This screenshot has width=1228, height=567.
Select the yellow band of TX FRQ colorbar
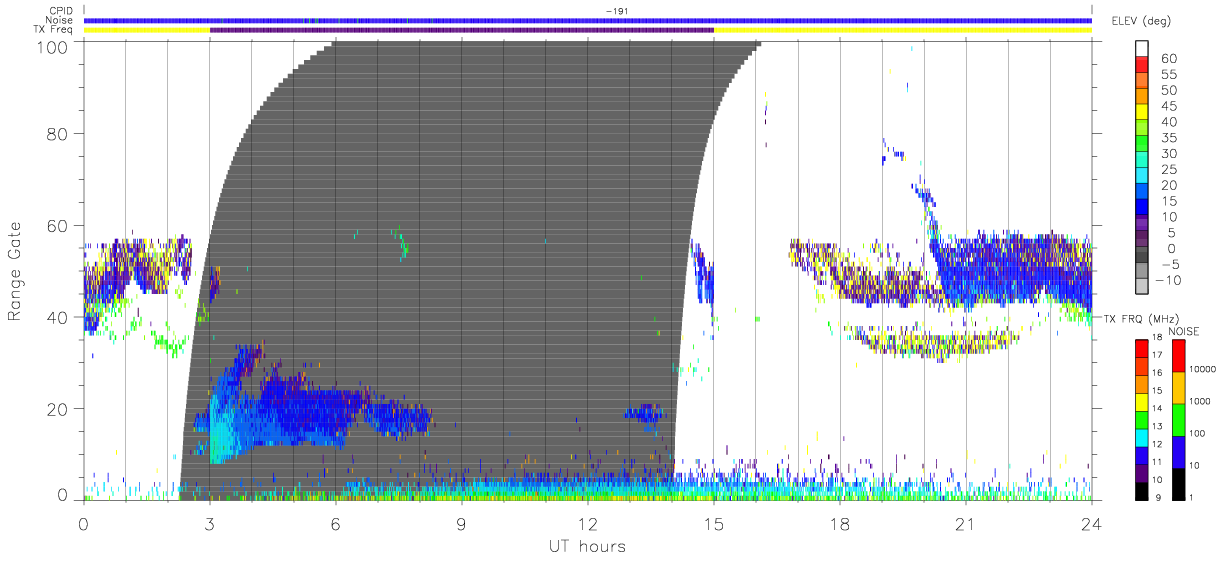pos(1140,403)
